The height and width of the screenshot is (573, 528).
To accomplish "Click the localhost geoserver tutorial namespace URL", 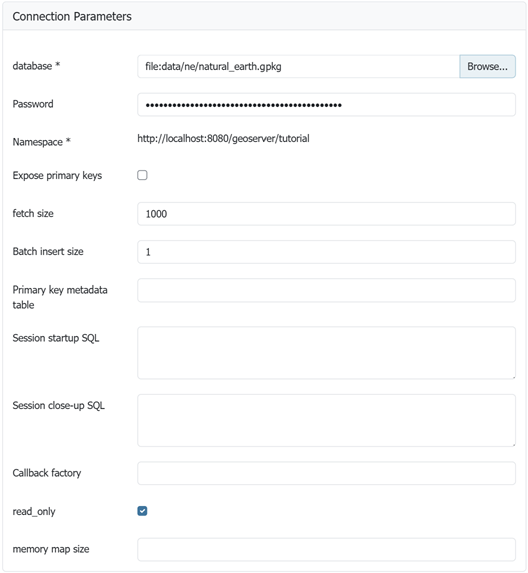I will [x=223, y=138].
